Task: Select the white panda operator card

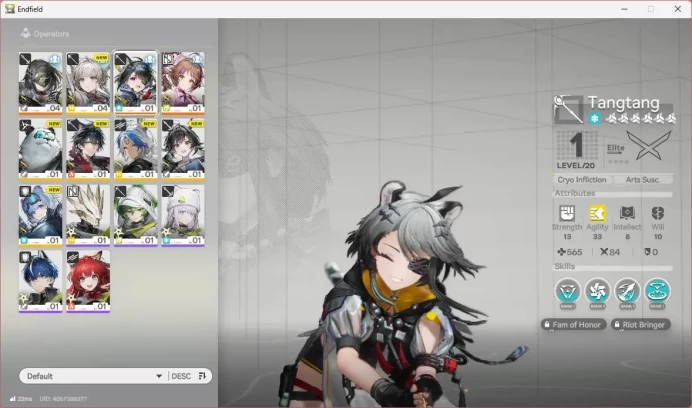Action: (40, 149)
